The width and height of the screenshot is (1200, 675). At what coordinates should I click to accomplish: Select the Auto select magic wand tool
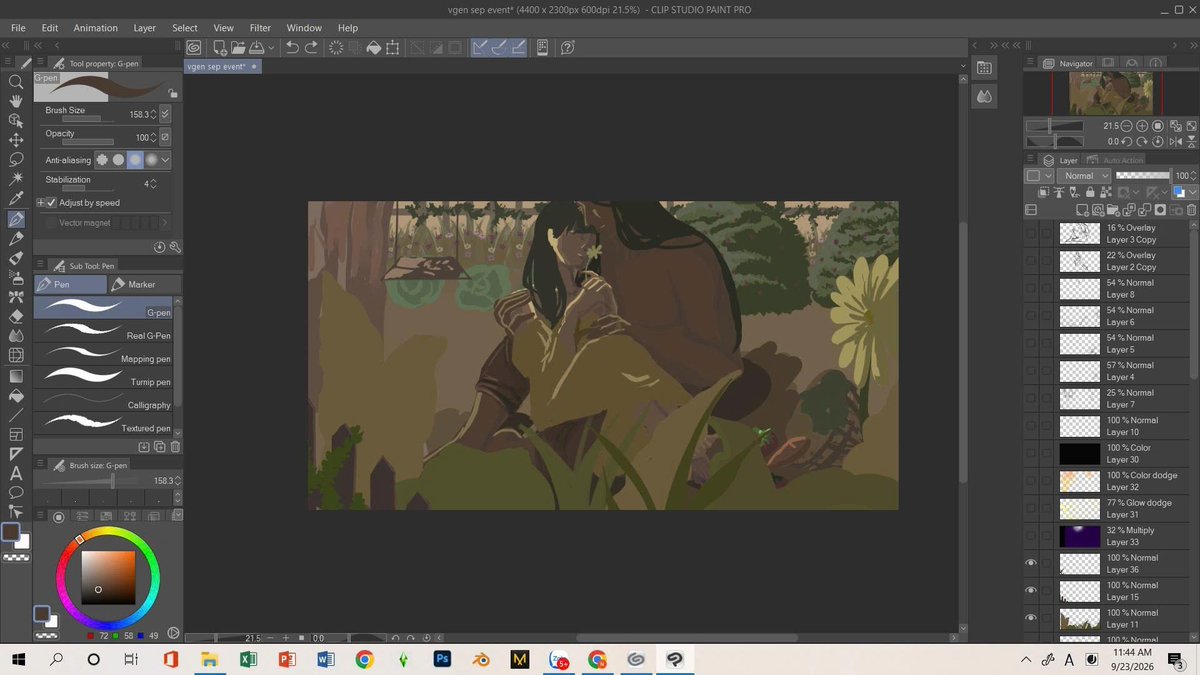(16, 178)
